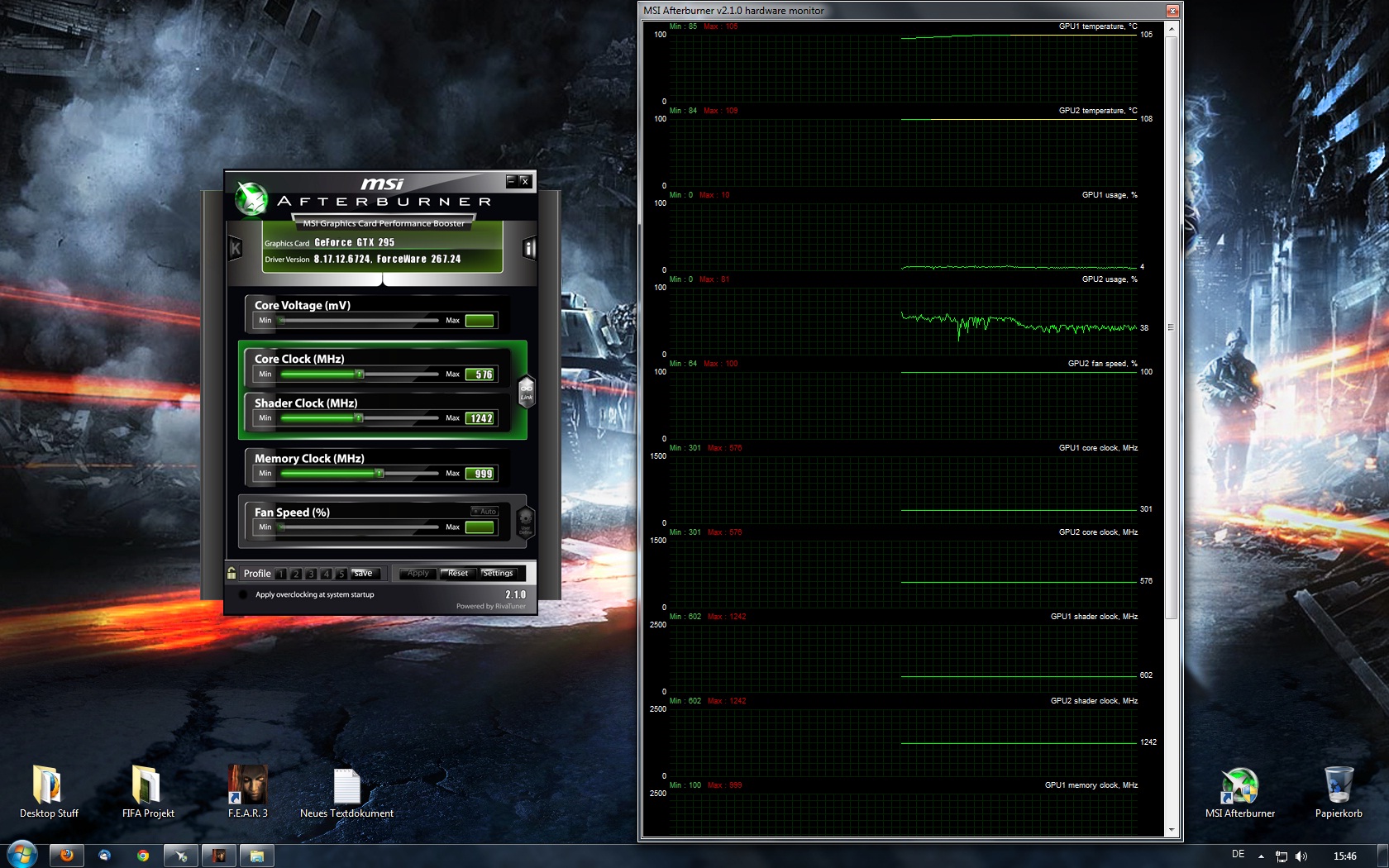
Task: Select profile slot 1
Action: (281, 574)
